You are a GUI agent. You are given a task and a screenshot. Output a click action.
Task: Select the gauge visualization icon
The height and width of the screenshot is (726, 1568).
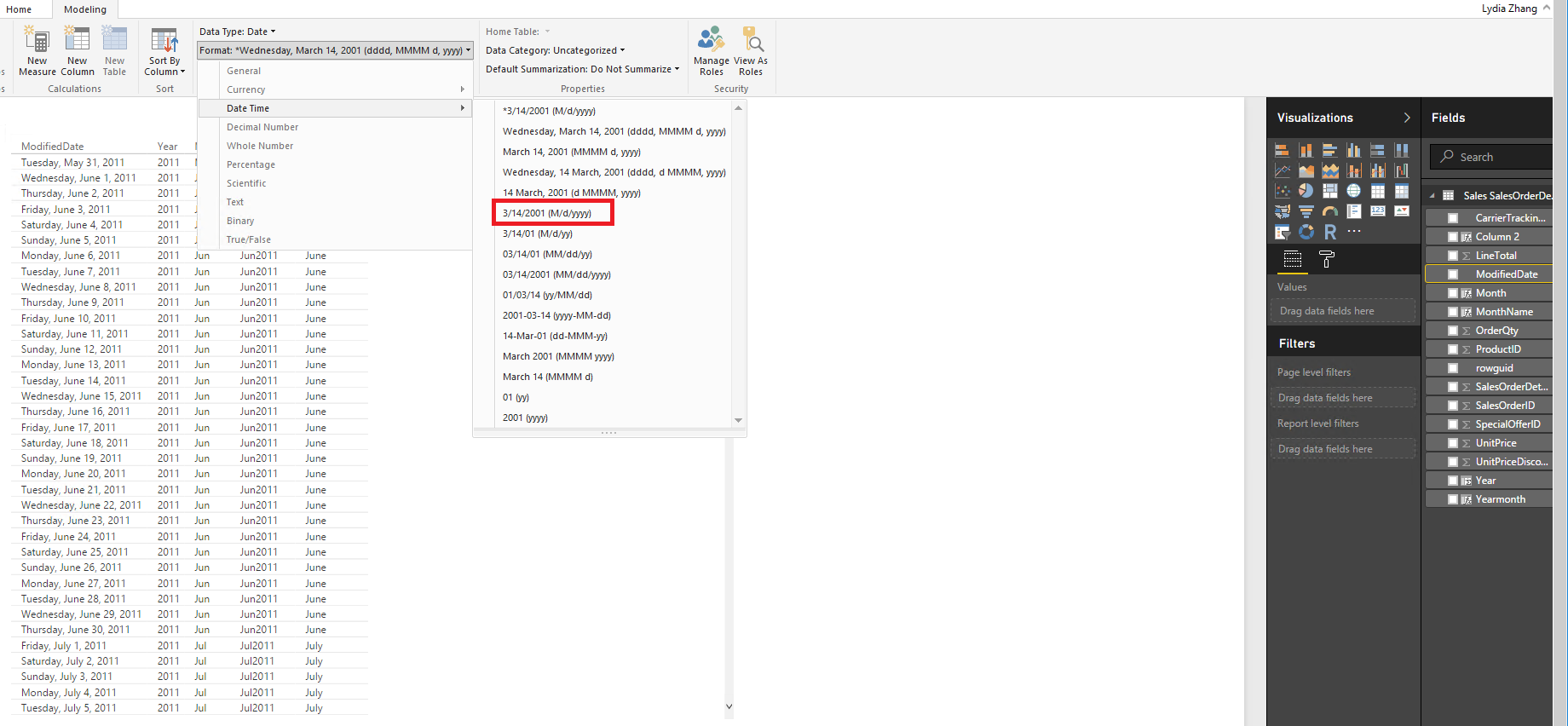pos(1329,211)
